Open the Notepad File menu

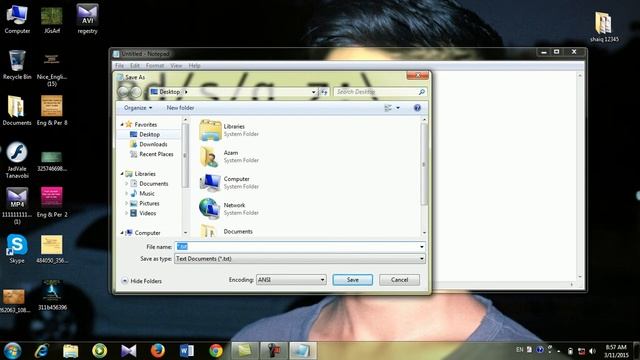tap(120, 65)
